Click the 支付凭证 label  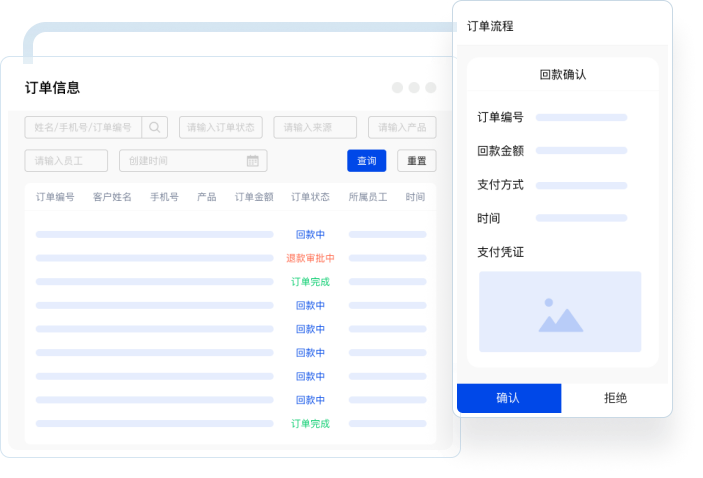pos(500,252)
